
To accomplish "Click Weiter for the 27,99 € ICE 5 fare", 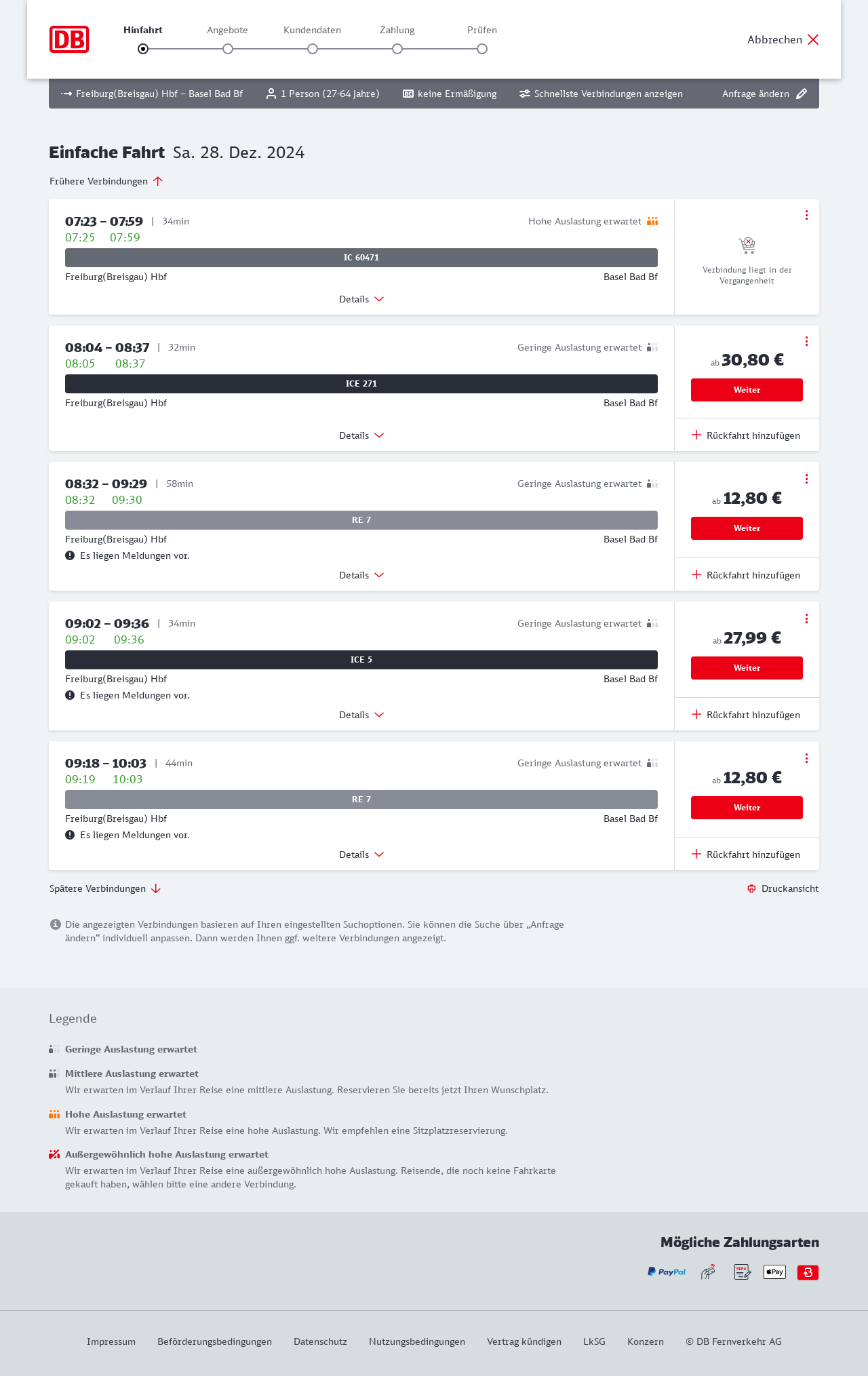I will click(747, 668).
